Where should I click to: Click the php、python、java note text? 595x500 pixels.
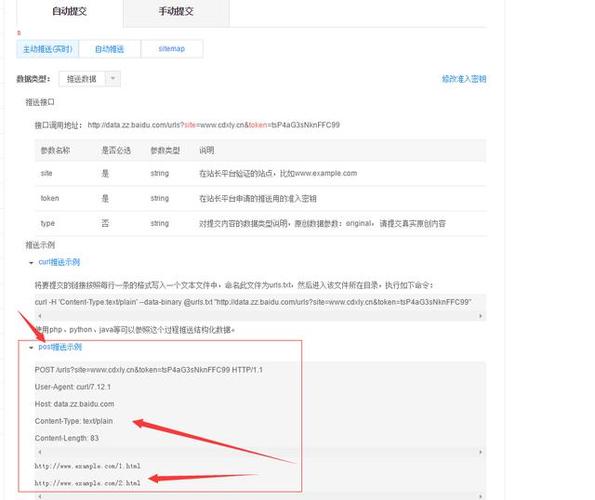(135, 330)
